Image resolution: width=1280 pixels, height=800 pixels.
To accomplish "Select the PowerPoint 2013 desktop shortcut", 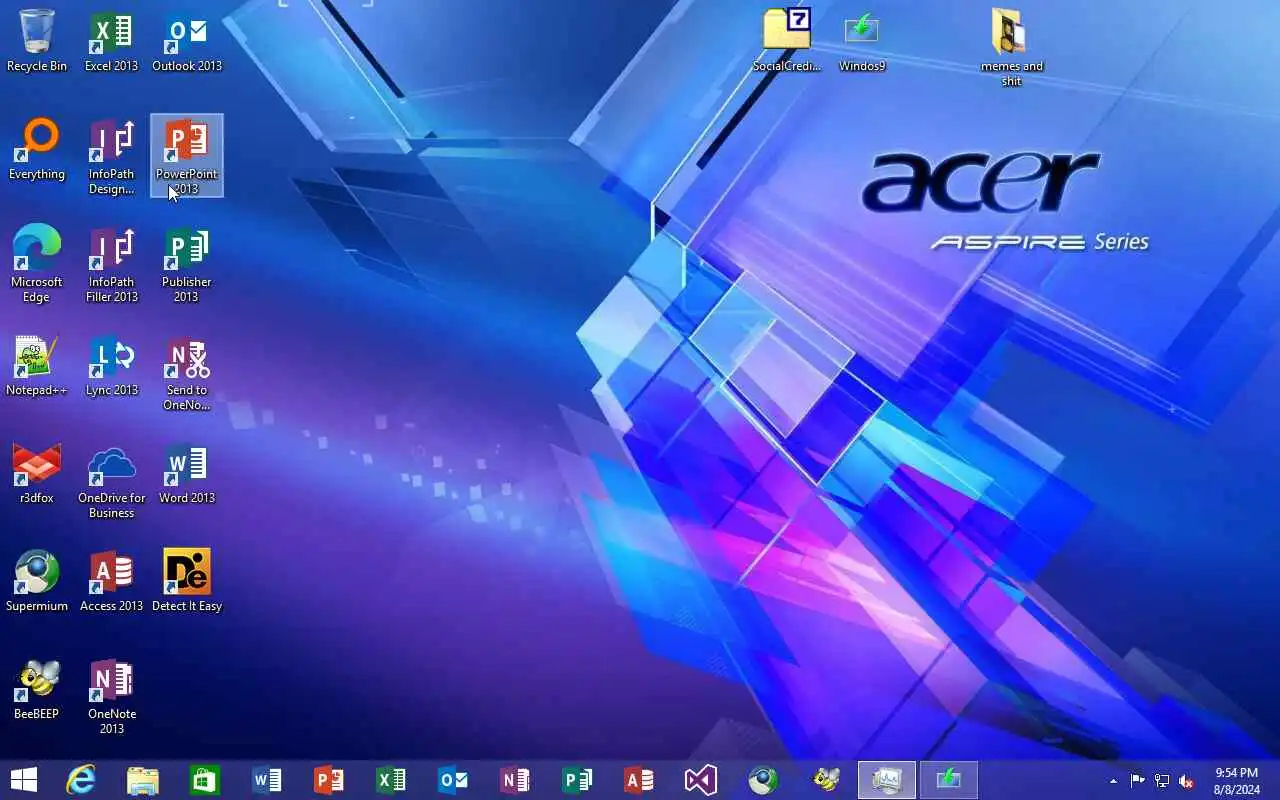I will (x=187, y=156).
